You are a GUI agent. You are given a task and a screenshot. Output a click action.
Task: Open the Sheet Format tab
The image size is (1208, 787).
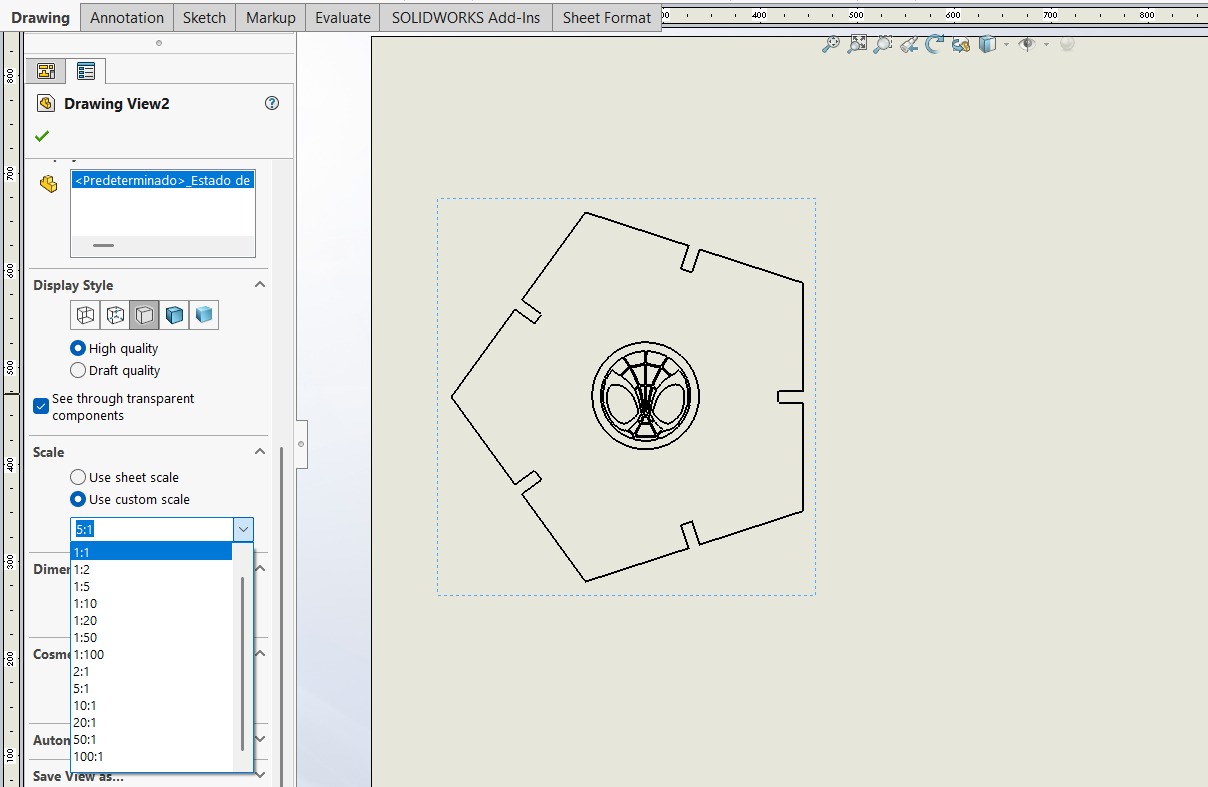(606, 17)
